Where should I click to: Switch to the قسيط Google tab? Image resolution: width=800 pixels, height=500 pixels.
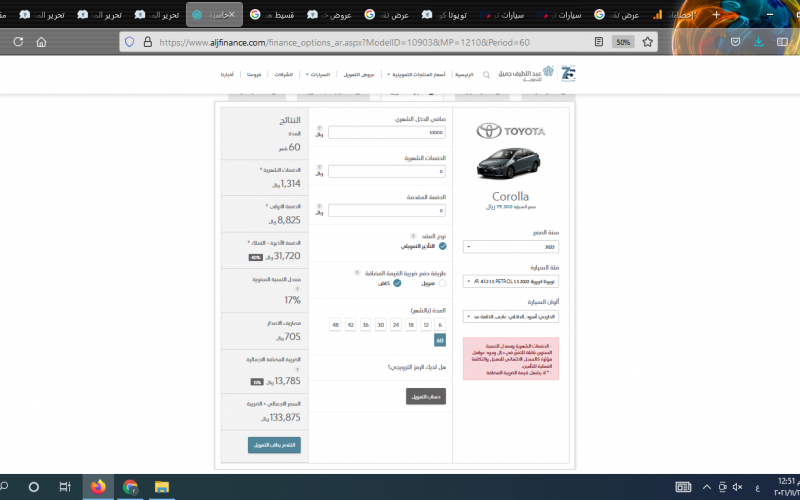tap(272, 14)
